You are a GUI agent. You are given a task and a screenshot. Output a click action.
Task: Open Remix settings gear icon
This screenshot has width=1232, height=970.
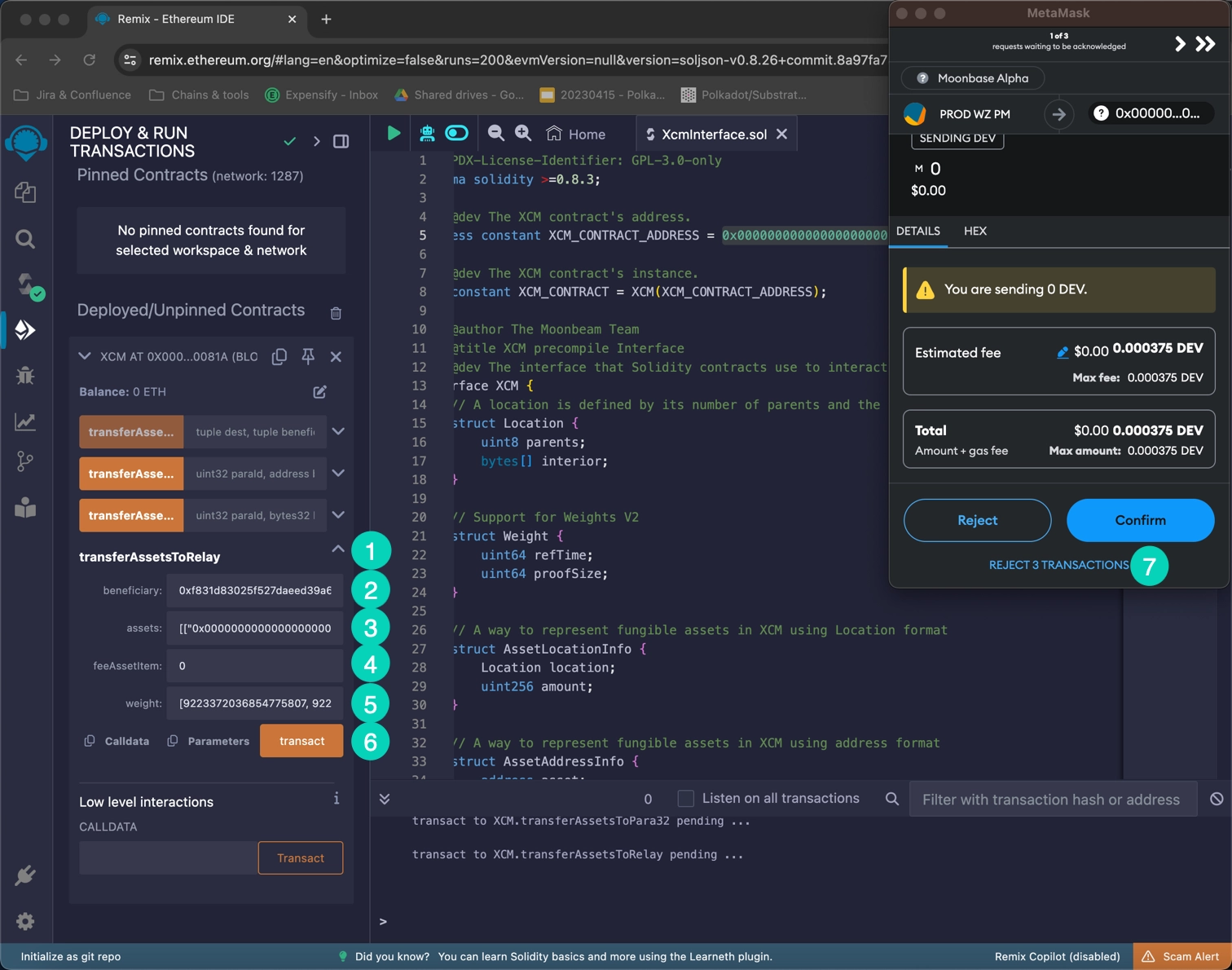25,921
